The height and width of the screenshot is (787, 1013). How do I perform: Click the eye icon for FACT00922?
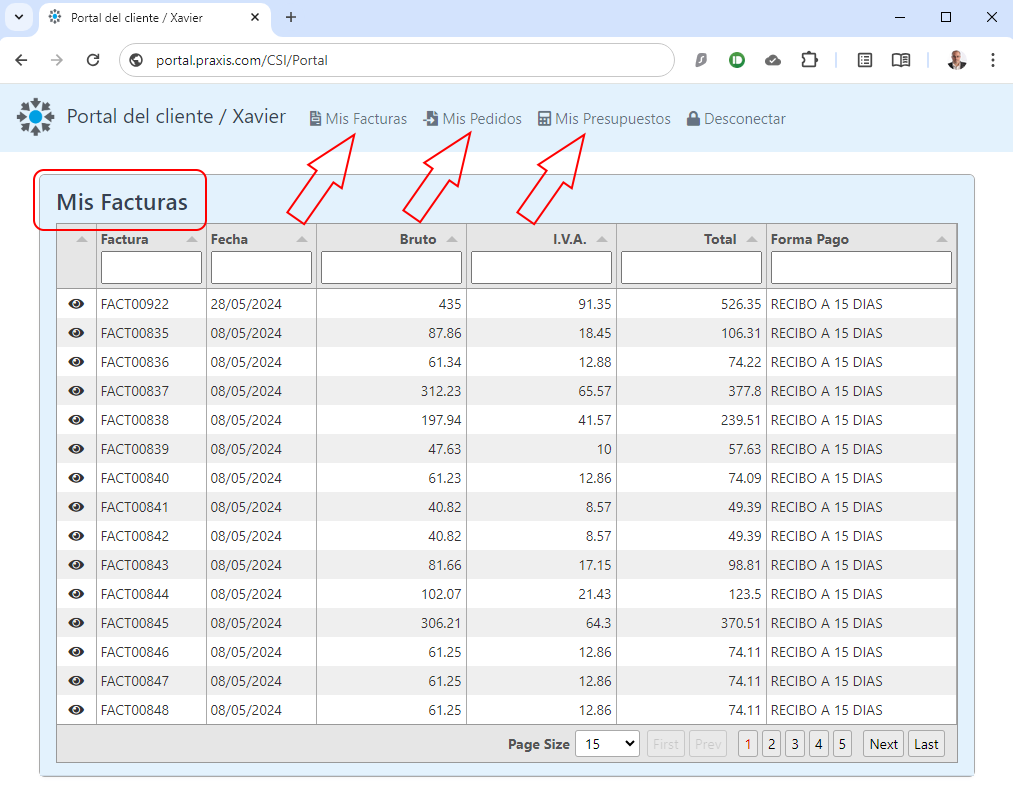[76, 304]
